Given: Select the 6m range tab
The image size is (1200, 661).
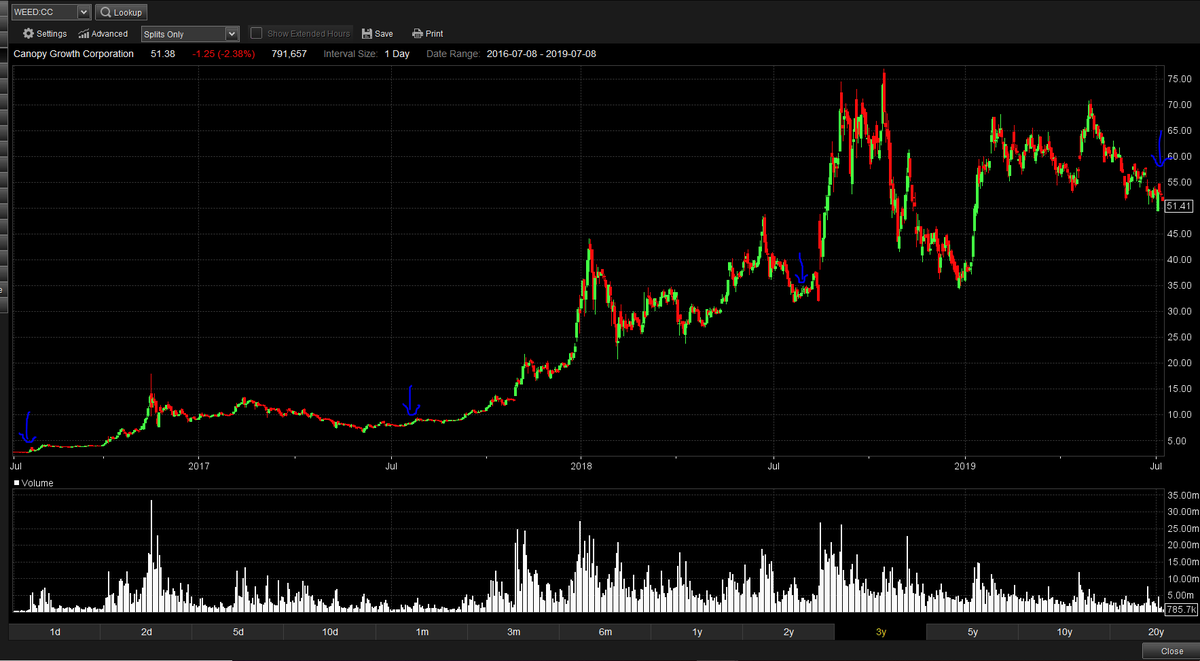Looking at the screenshot, I should [x=605, y=632].
